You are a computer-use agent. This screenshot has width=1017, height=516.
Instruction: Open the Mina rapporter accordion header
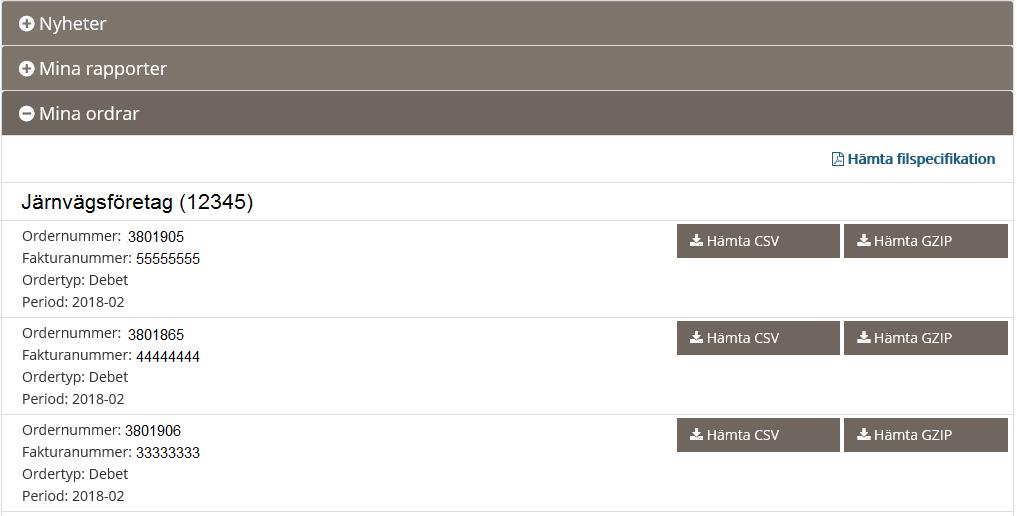point(507,68)
